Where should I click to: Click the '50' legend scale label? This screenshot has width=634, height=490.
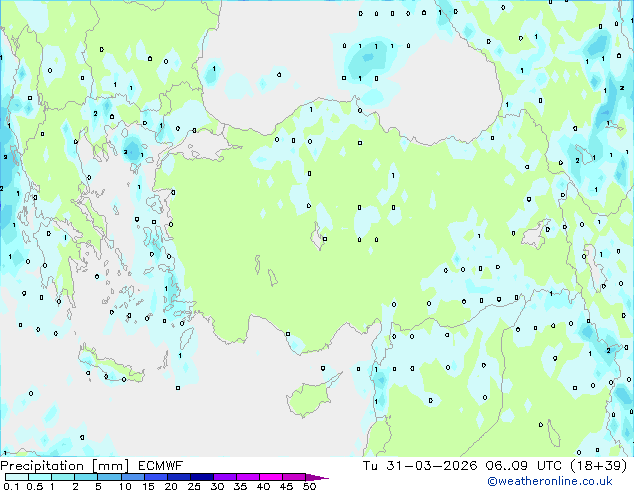[x=309, y=486]
